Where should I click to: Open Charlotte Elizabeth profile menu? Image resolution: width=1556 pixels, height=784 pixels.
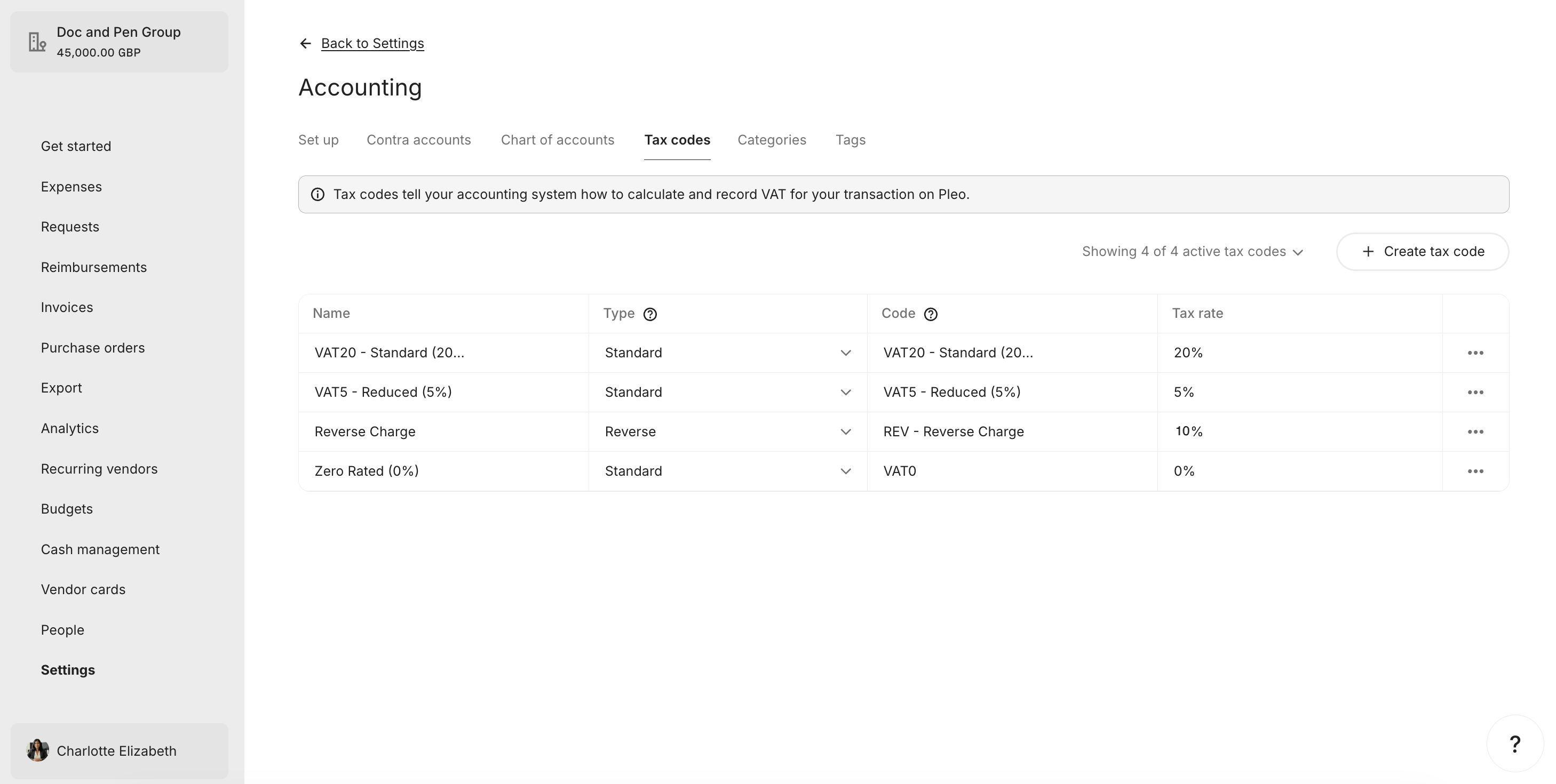[x=119, y=751]
